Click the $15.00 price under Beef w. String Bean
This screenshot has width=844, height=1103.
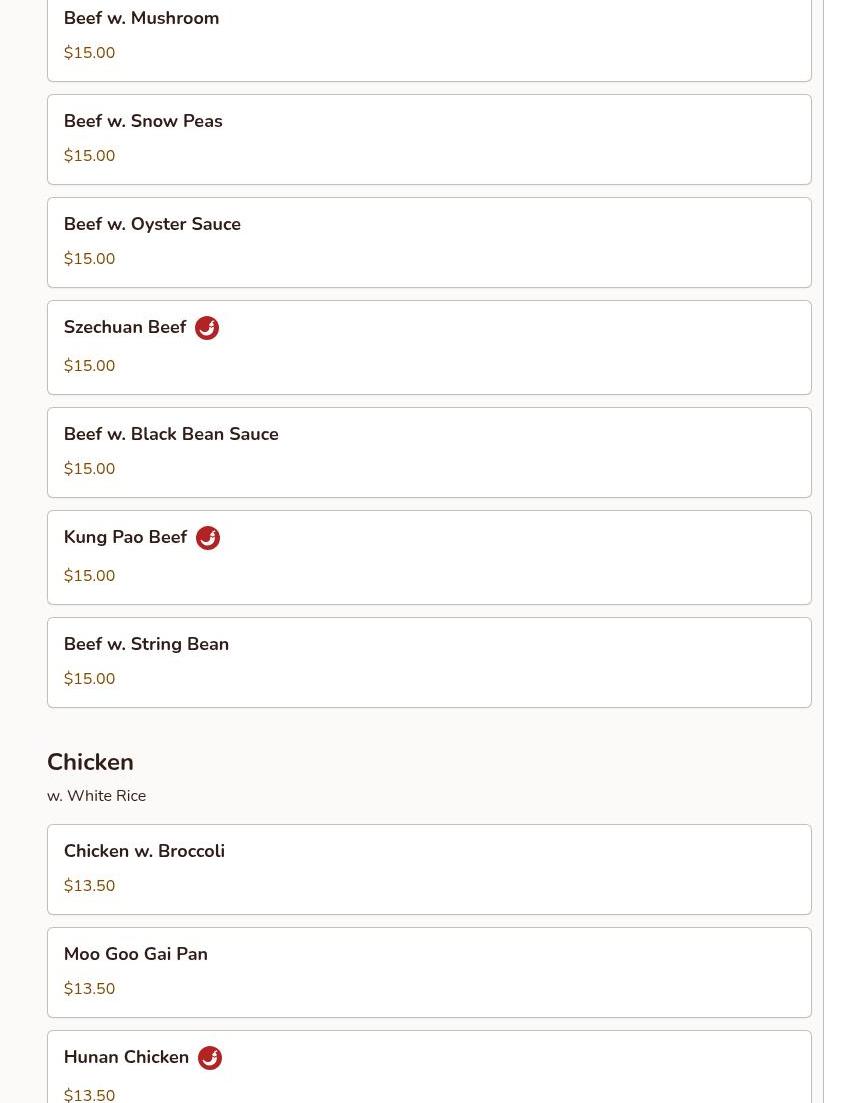(x=89, y=679)
